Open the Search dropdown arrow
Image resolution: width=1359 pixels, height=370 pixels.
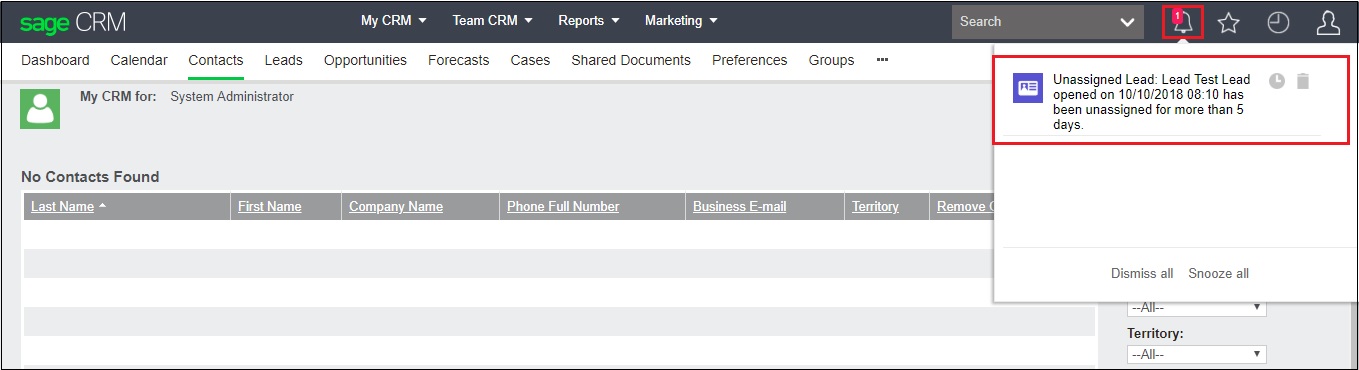[x=1128, y=22]
